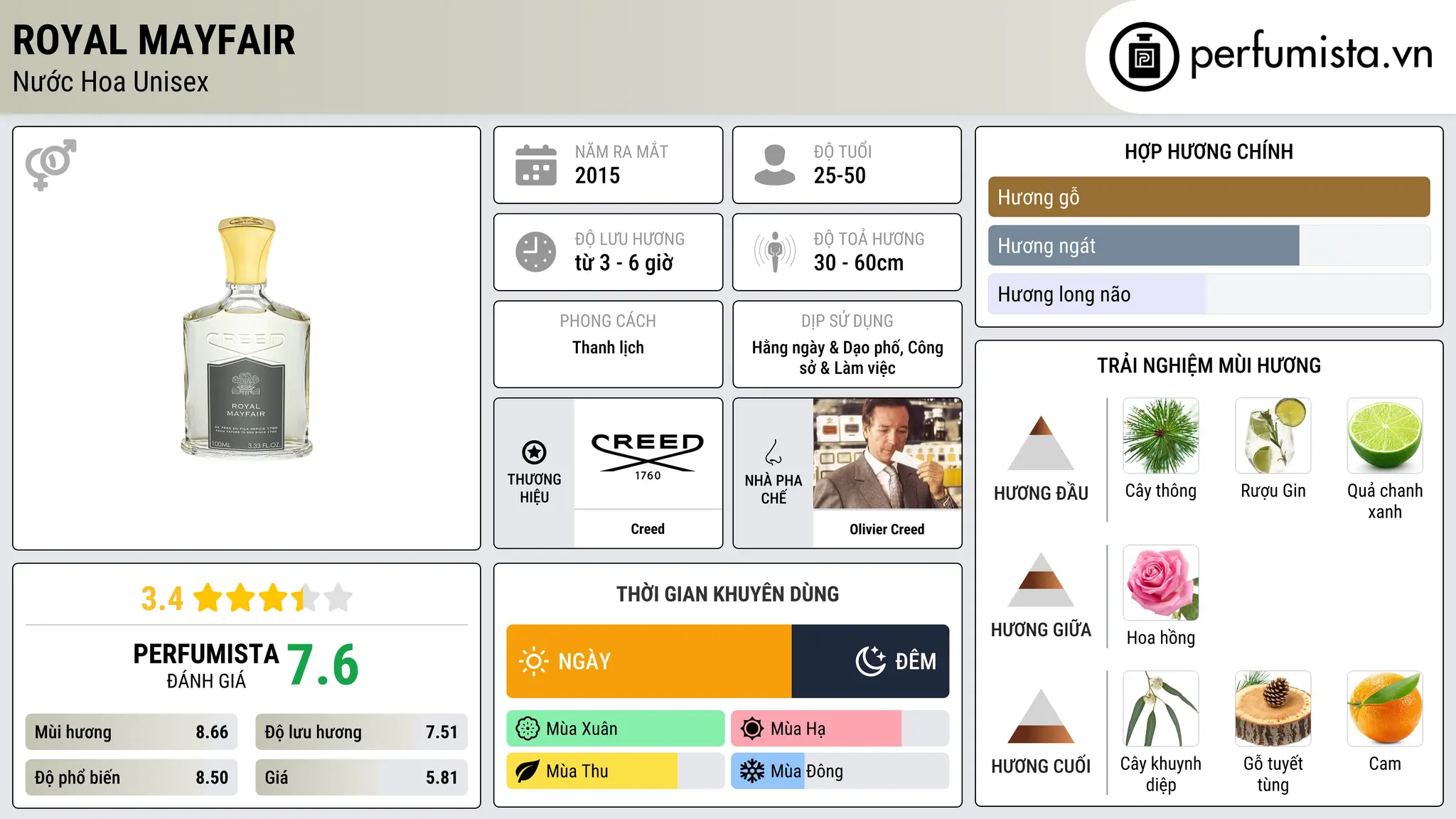
Task: Click the Nước Hoa Unisex subtitle
Action: click(111, 82)
